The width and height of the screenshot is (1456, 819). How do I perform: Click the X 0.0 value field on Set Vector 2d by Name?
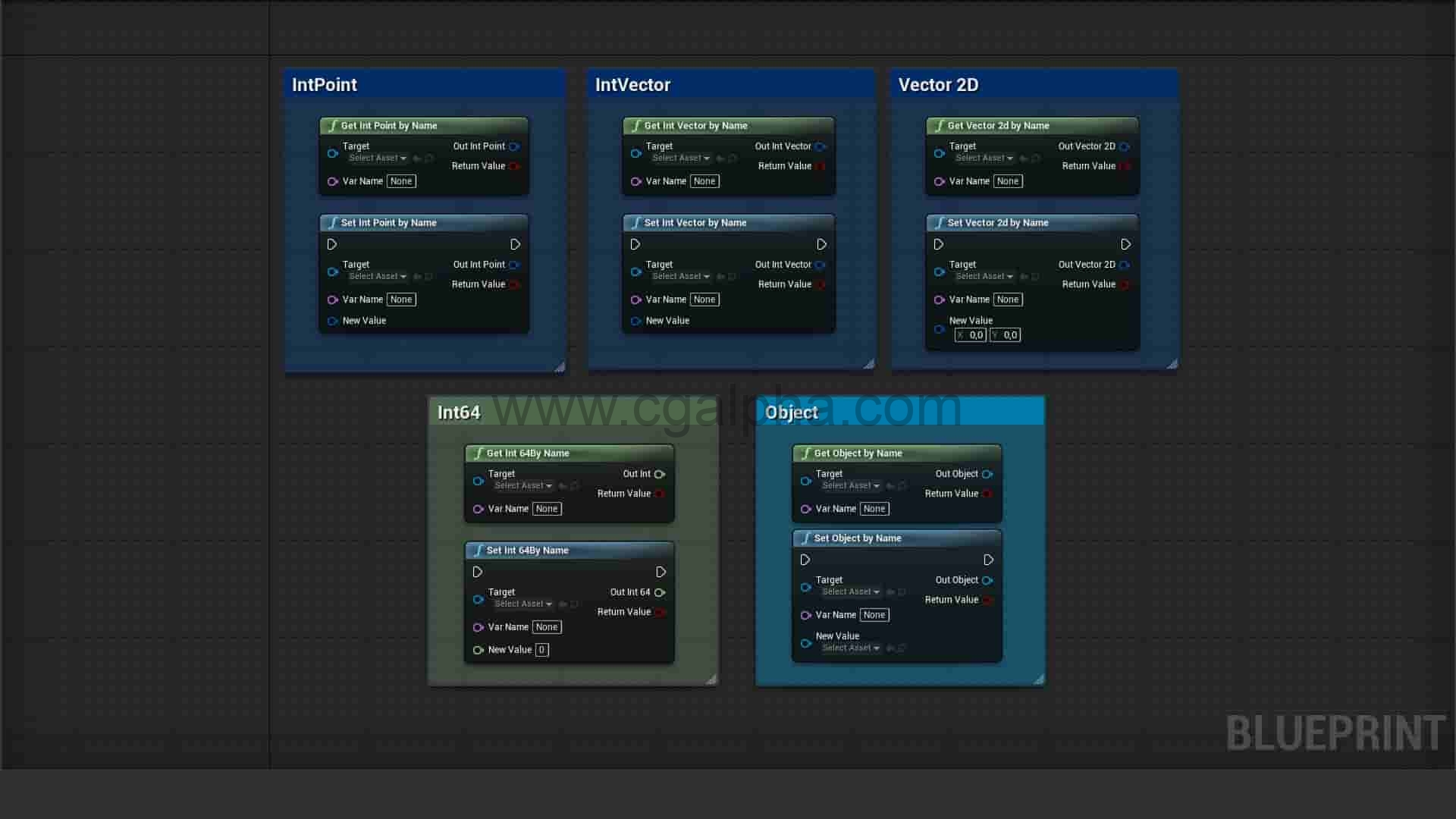click(x=971, y=334)
